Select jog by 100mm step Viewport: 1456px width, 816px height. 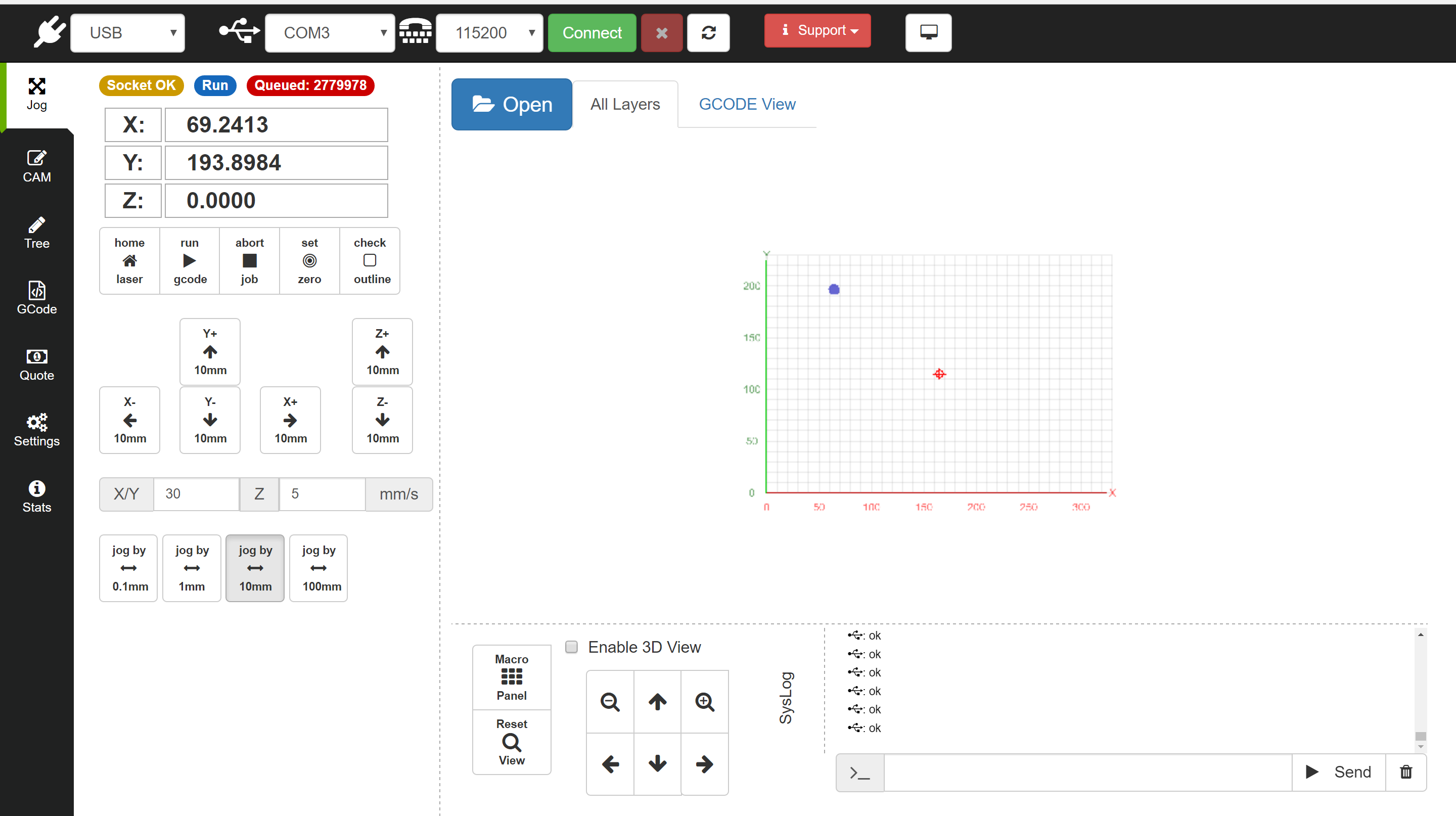(319, 568)
